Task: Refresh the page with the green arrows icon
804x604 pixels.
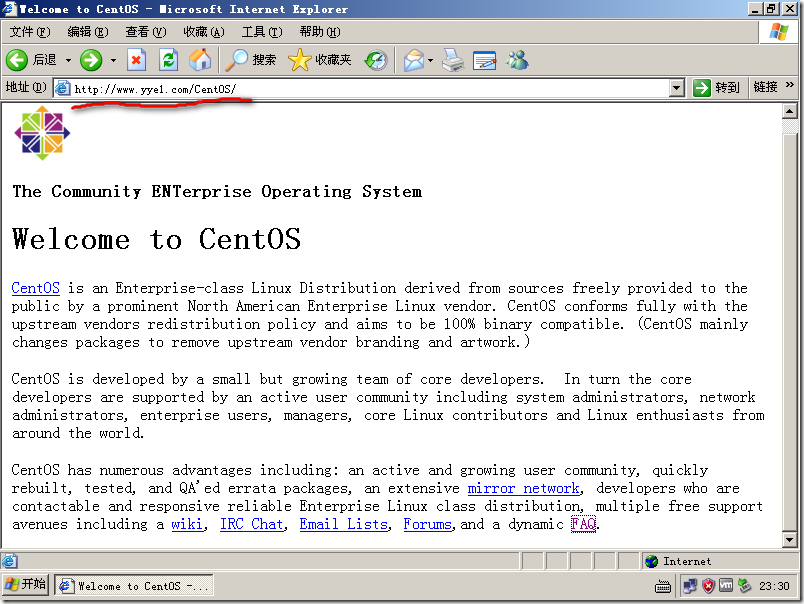Action: [x=168, y=61]
